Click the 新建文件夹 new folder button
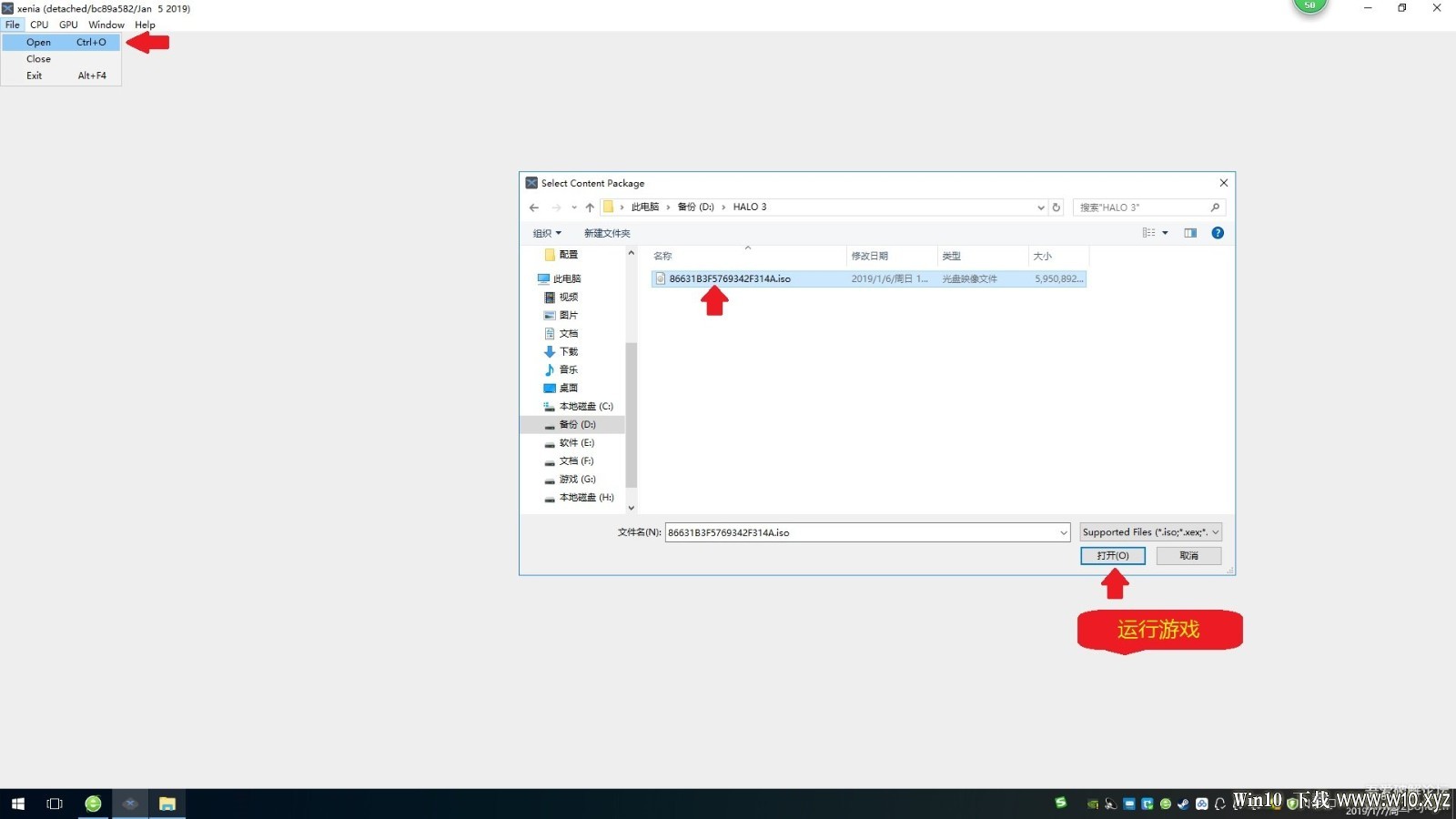The height and width of the screenshot is (819, 1456). pos(607,233)
